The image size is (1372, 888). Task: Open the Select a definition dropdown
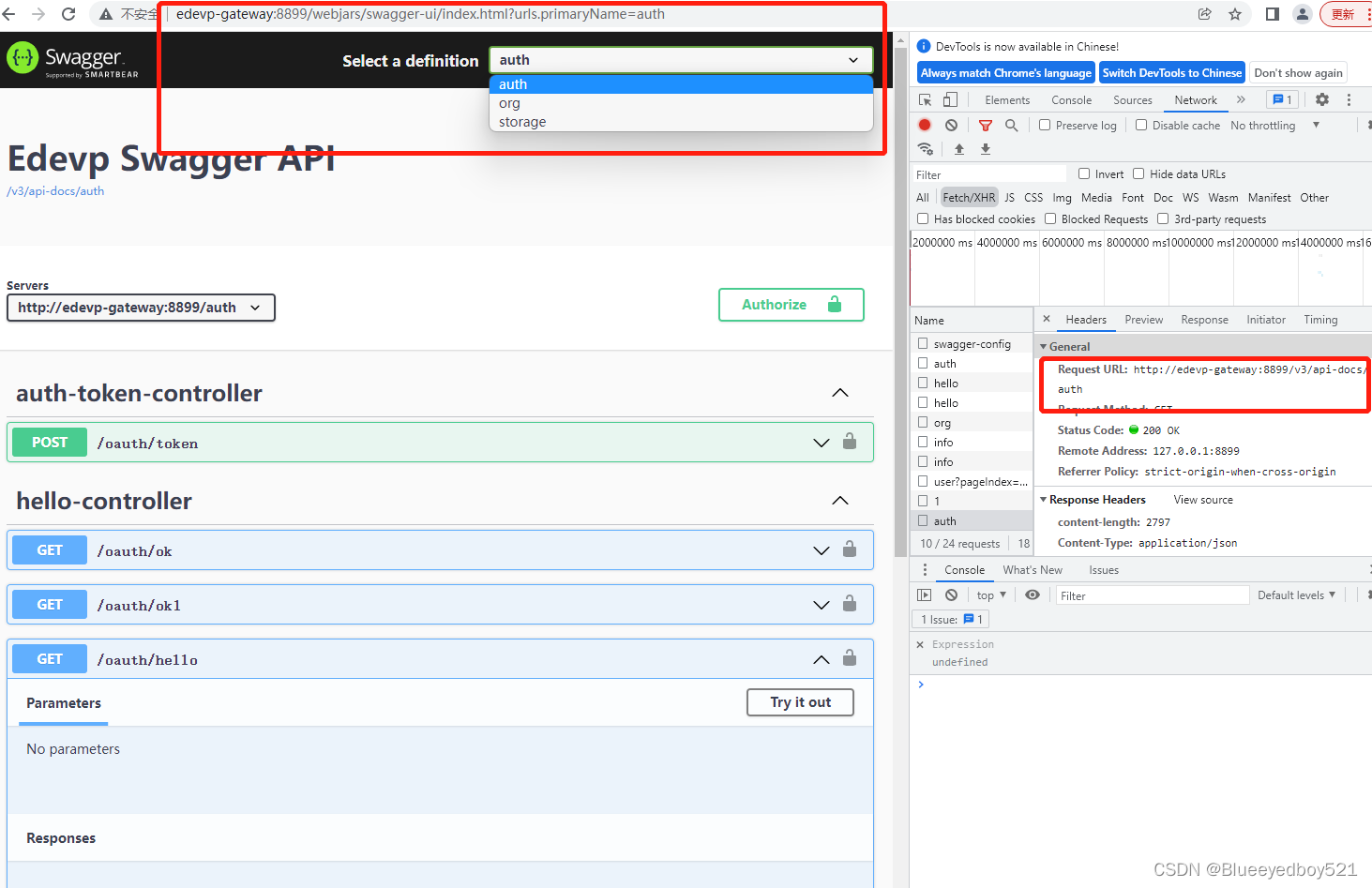coord(681,60)
